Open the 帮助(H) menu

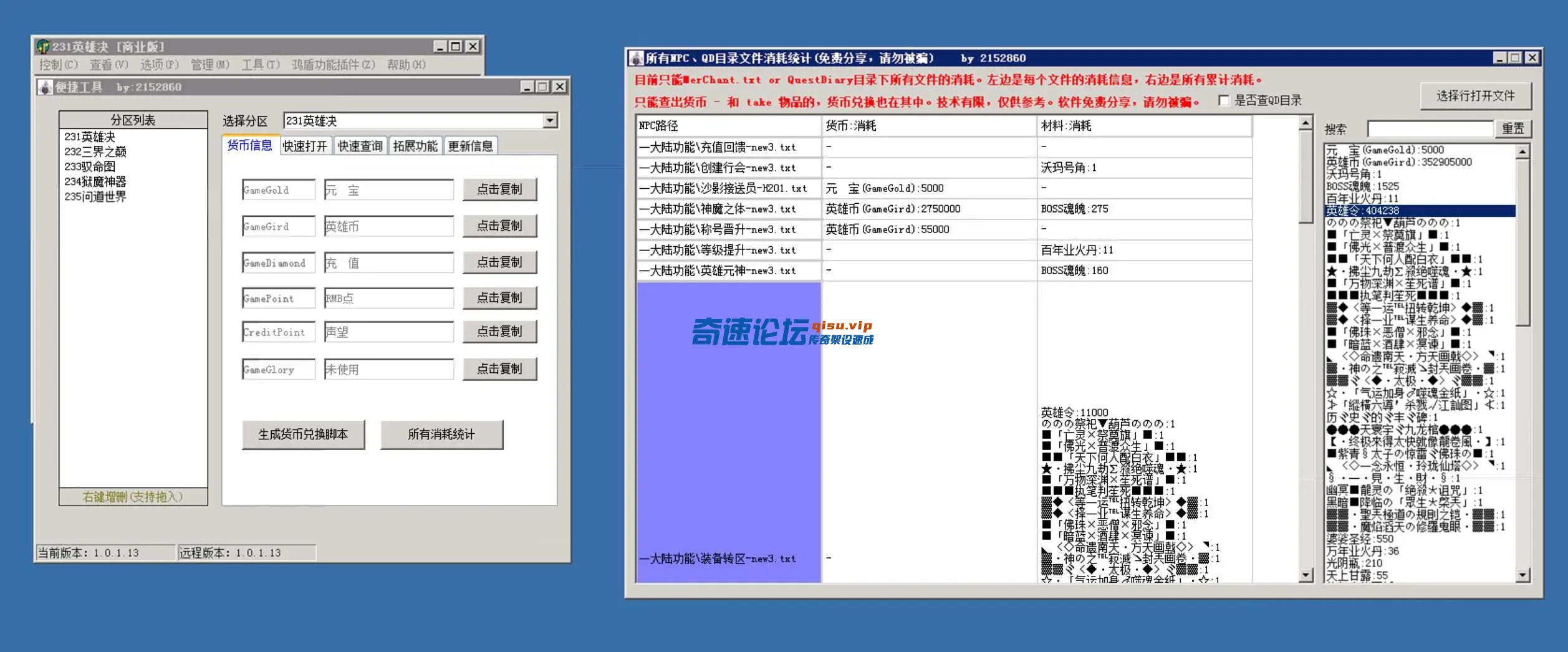(406, 65)
